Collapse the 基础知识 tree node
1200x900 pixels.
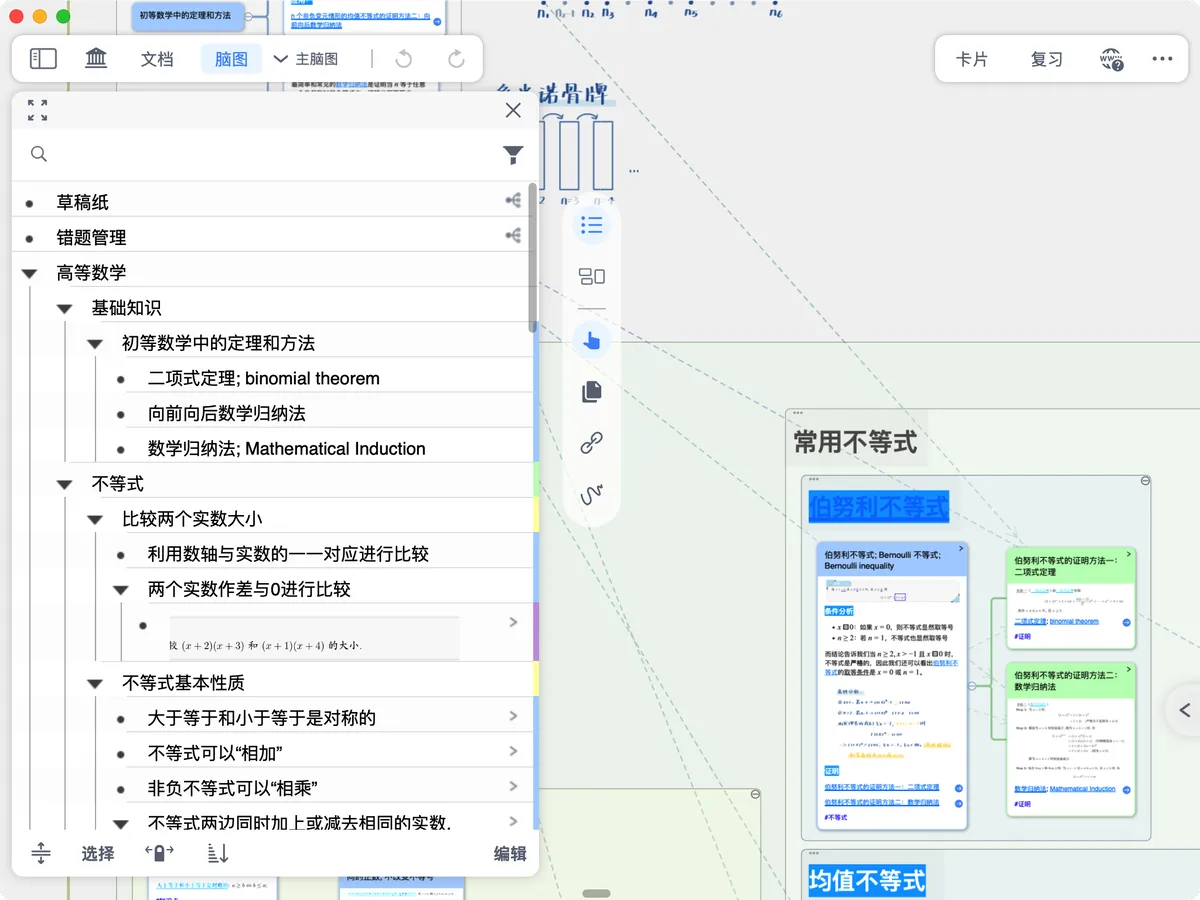point(65,308)
